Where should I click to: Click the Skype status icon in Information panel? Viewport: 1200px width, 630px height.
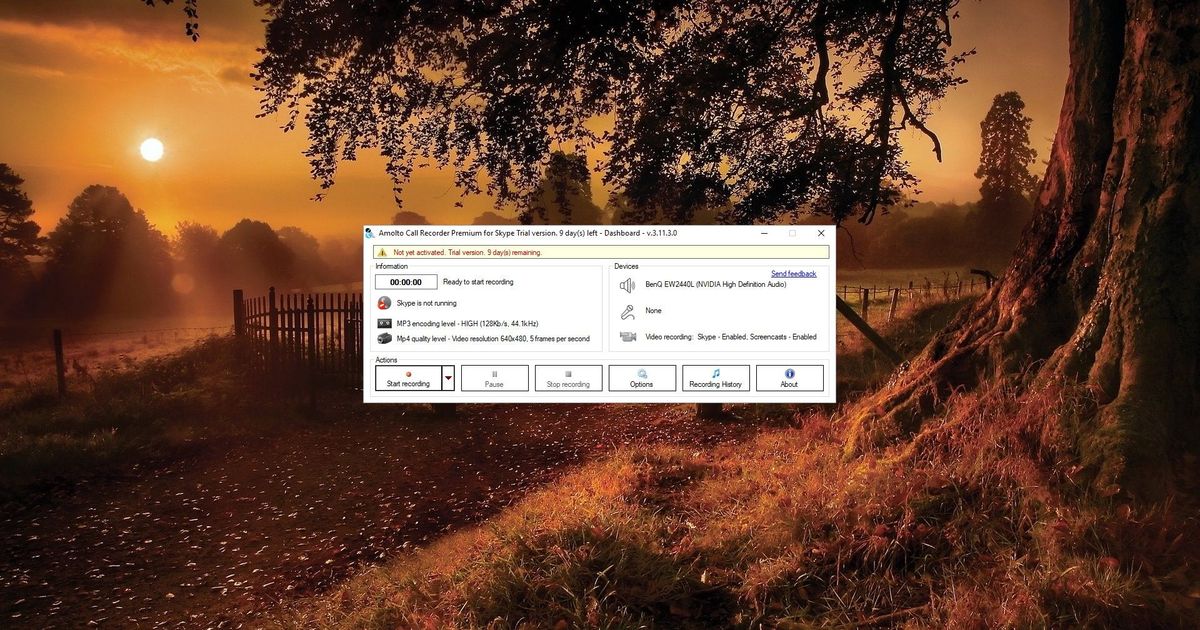click(385, 303)
